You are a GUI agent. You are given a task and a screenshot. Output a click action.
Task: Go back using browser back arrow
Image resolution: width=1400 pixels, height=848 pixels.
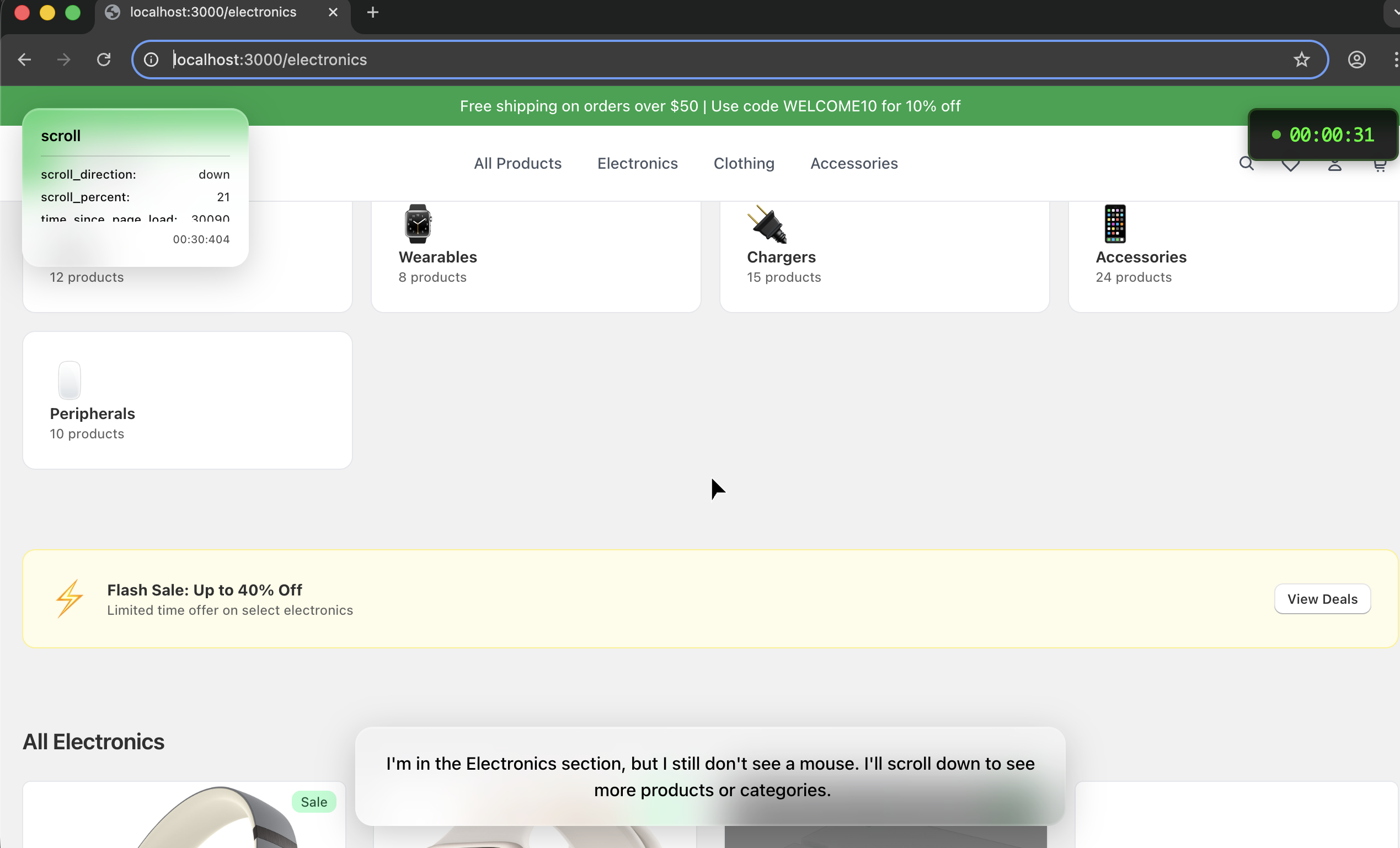pos(24,60)
